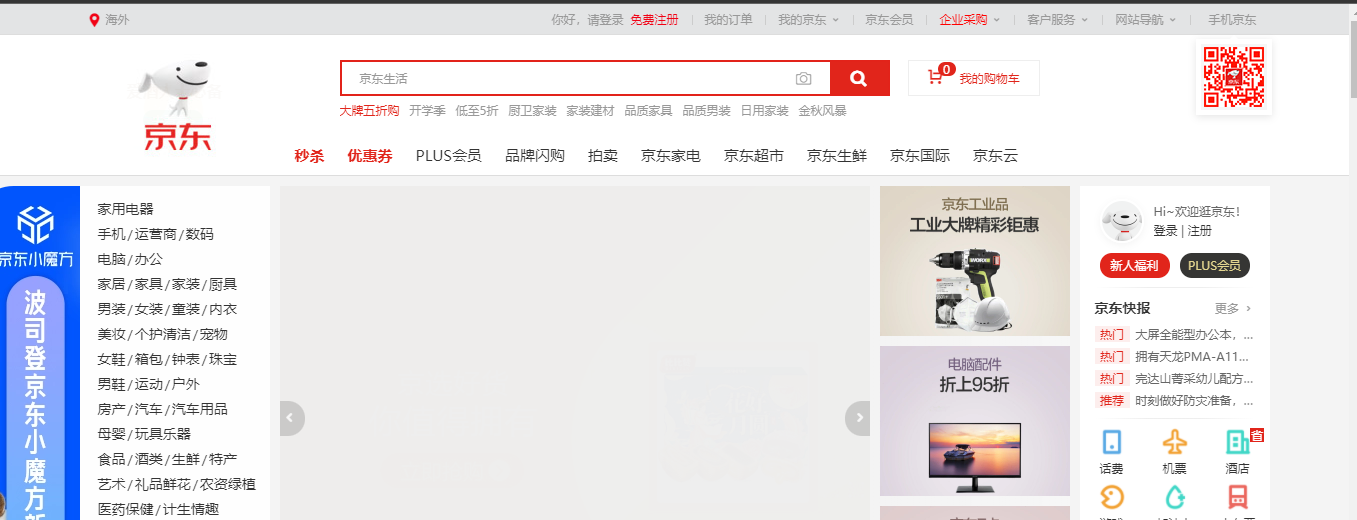Open news headline 大屏全能型办公本
This screenshot has width=1357, height=520.
pyautogui.click(x=1194, y=334)
